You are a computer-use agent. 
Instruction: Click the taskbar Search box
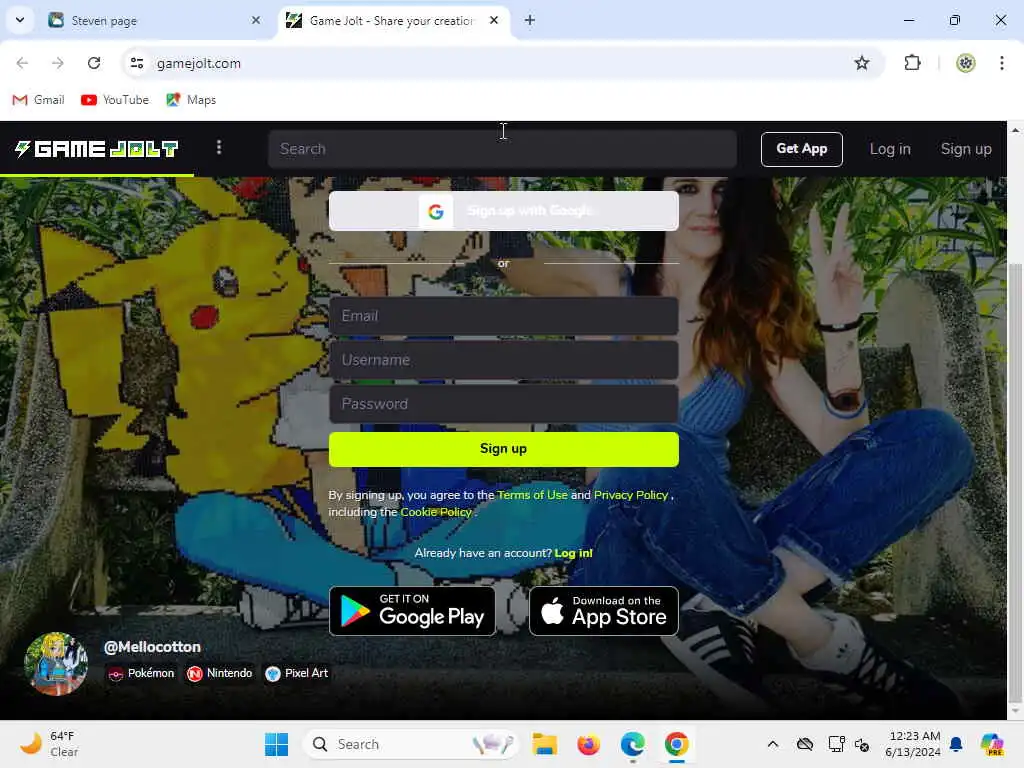click(x=411, y=744)
